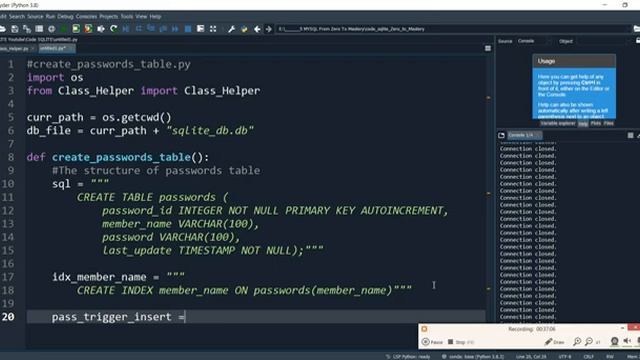Click Stop in the recording toolbar
This screenshot has height=360, width=640.
pyautogui.click(x=460, y=342)
